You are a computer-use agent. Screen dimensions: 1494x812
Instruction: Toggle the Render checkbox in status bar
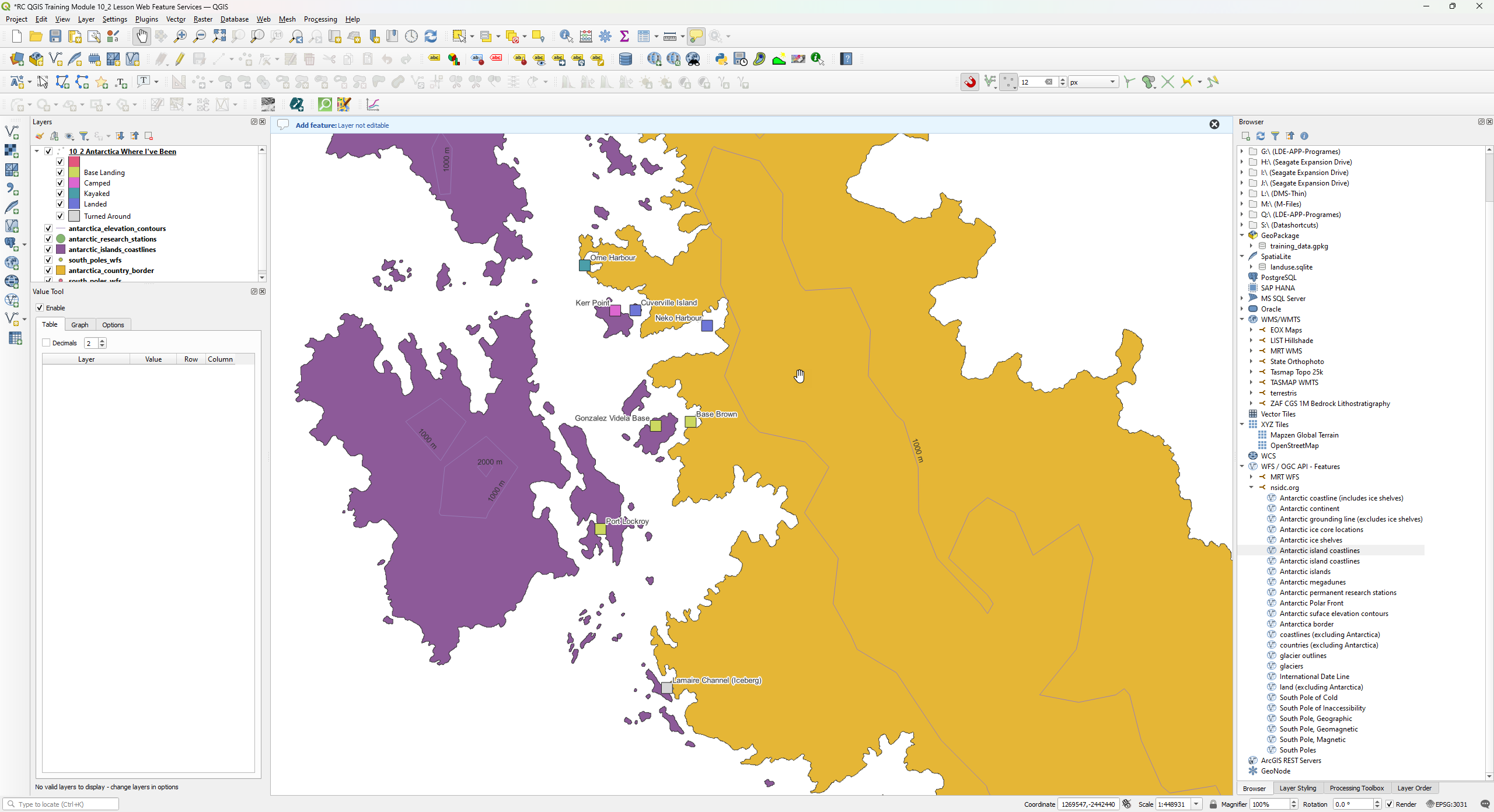tap(1390, 804)
